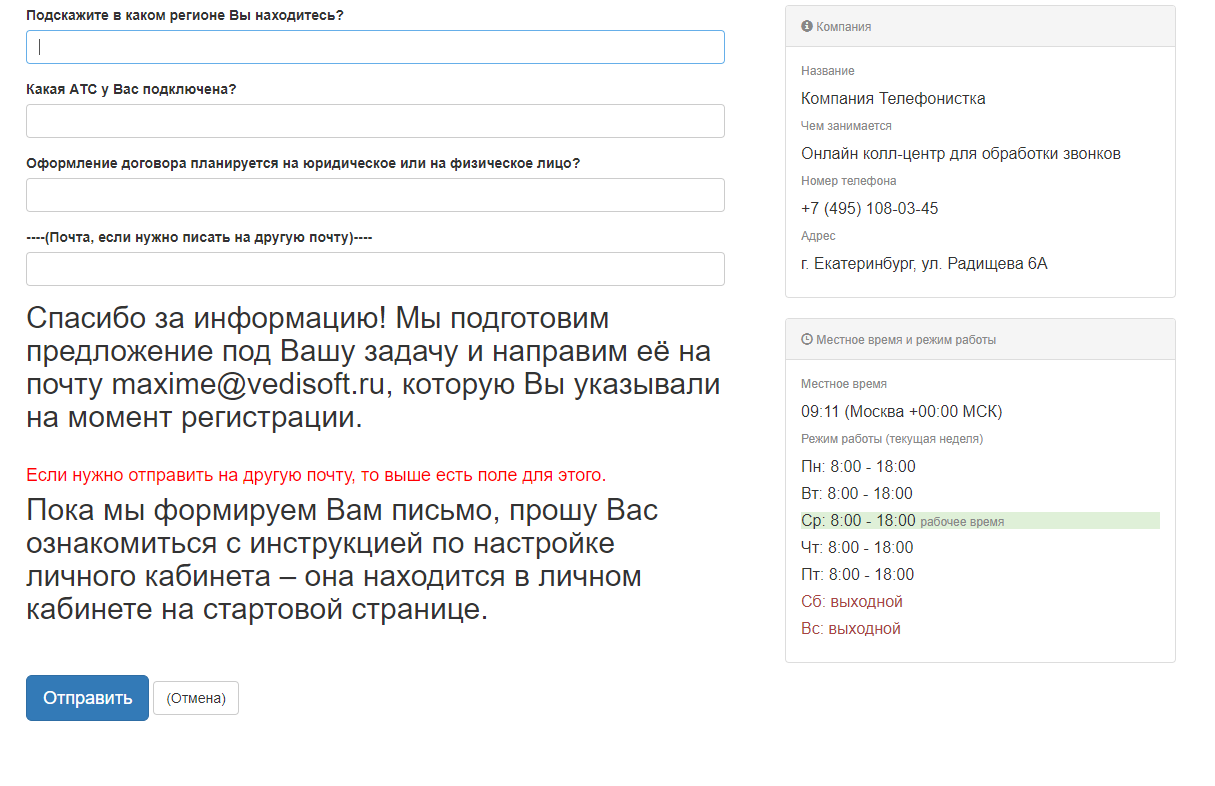Click the phone number +7 (495) 108-03-45

click(869, 209)
